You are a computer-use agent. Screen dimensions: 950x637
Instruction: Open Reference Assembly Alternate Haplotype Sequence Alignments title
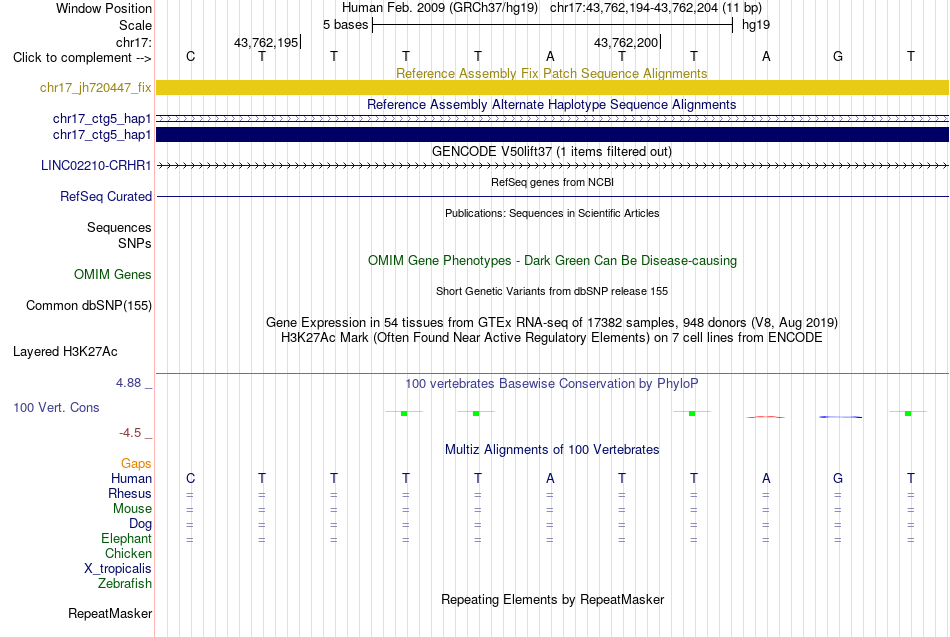552,104
